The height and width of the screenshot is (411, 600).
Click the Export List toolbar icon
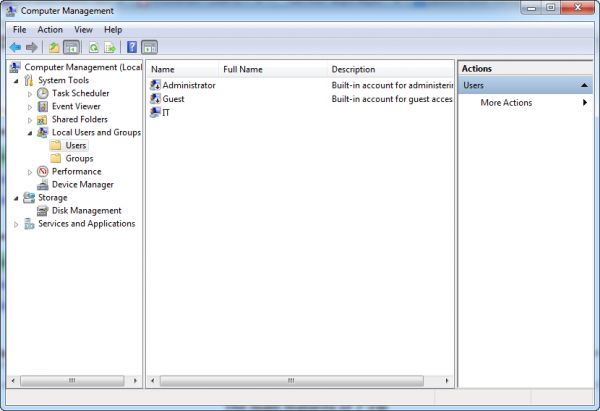110,47
